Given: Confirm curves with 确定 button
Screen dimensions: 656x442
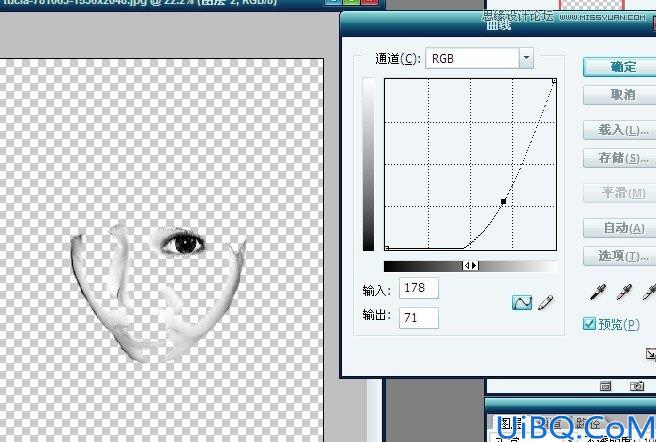Looking at the screenshot, I should 620,67.
